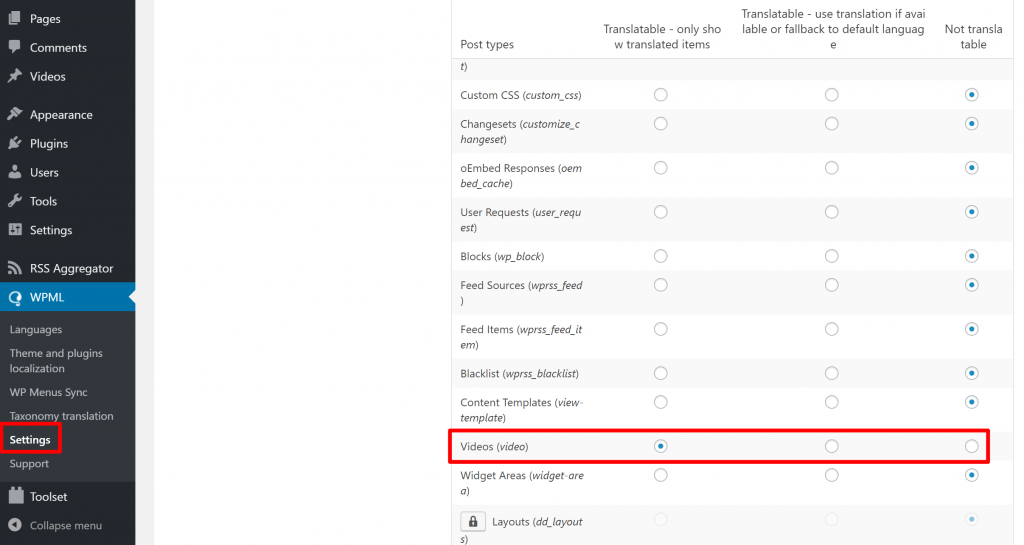Set Videos to Not translatable
Screen dimensions: 1024x545
972,446
